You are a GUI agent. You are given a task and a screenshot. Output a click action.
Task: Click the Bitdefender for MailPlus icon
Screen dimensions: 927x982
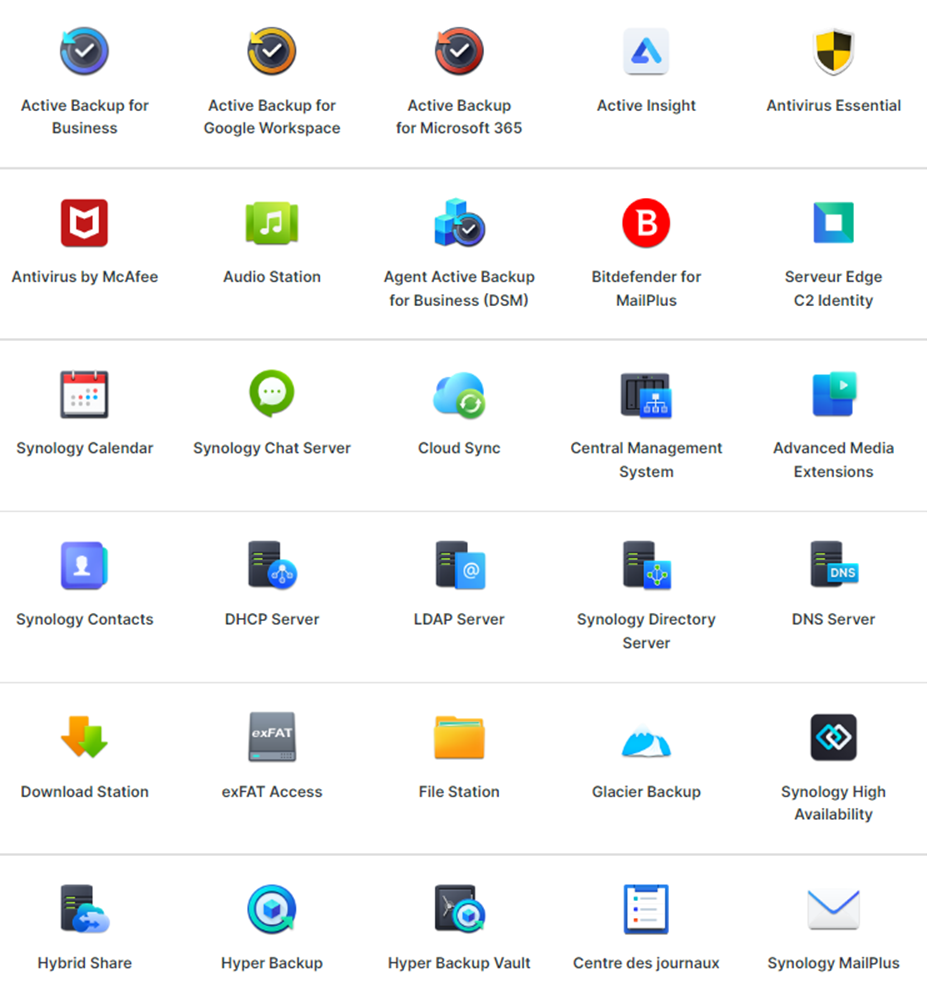tap(646, 223)
